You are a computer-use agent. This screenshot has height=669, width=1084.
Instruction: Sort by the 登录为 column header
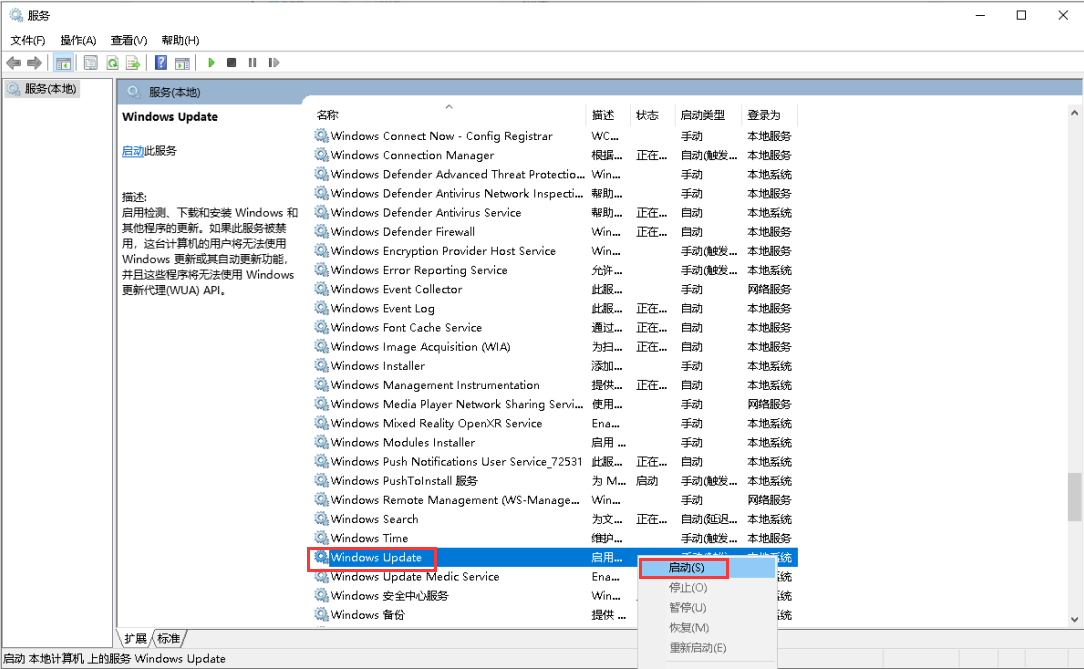point(769,115)
